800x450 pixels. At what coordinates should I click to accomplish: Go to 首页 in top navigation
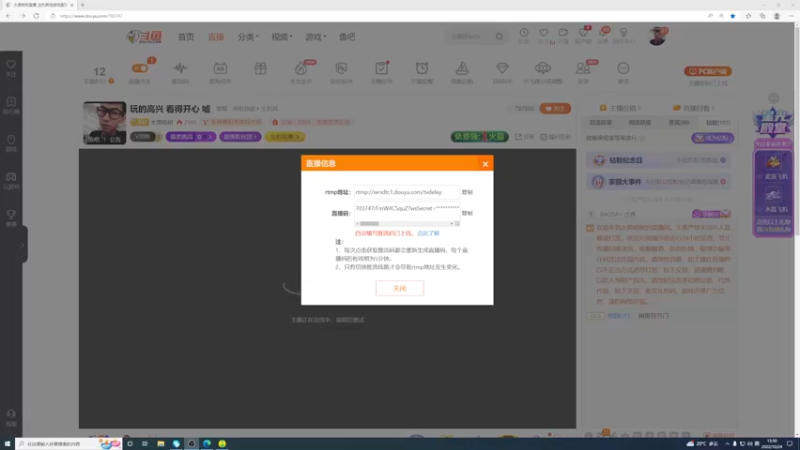point(186,37)
